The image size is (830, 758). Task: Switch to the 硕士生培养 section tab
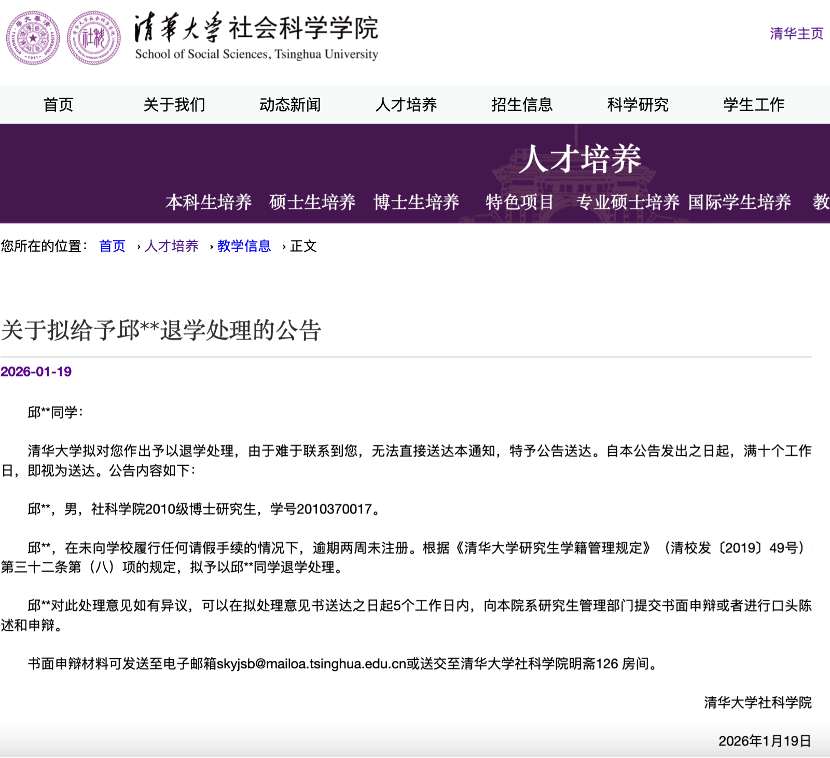pos(311,201)
